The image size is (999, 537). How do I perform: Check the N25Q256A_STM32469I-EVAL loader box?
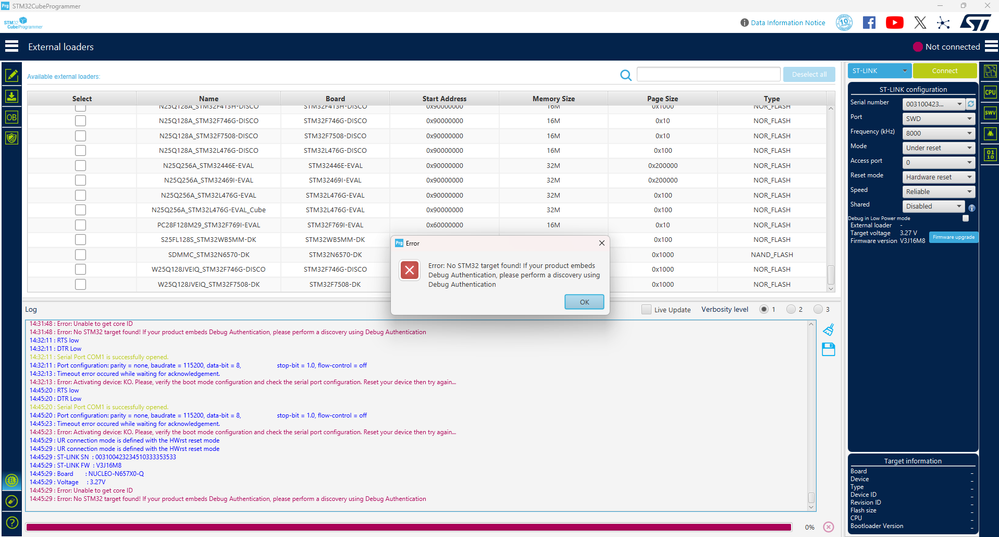pyautogui.click(x=80, y=180)
